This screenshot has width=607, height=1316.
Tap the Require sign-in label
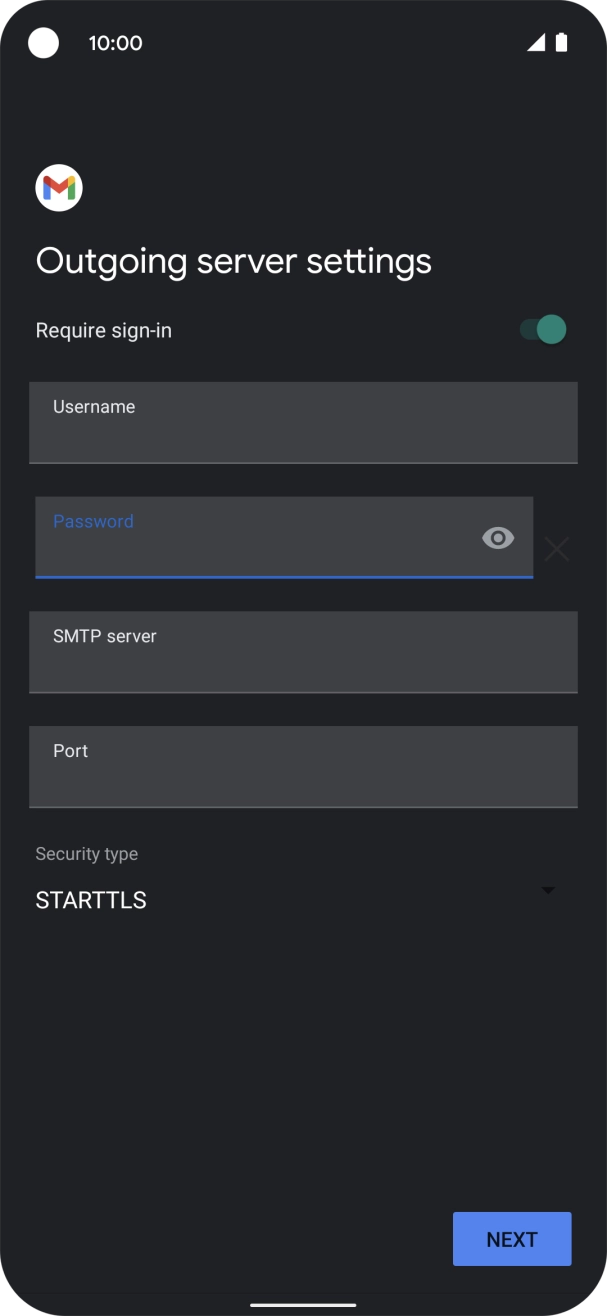tap(103, 330)
